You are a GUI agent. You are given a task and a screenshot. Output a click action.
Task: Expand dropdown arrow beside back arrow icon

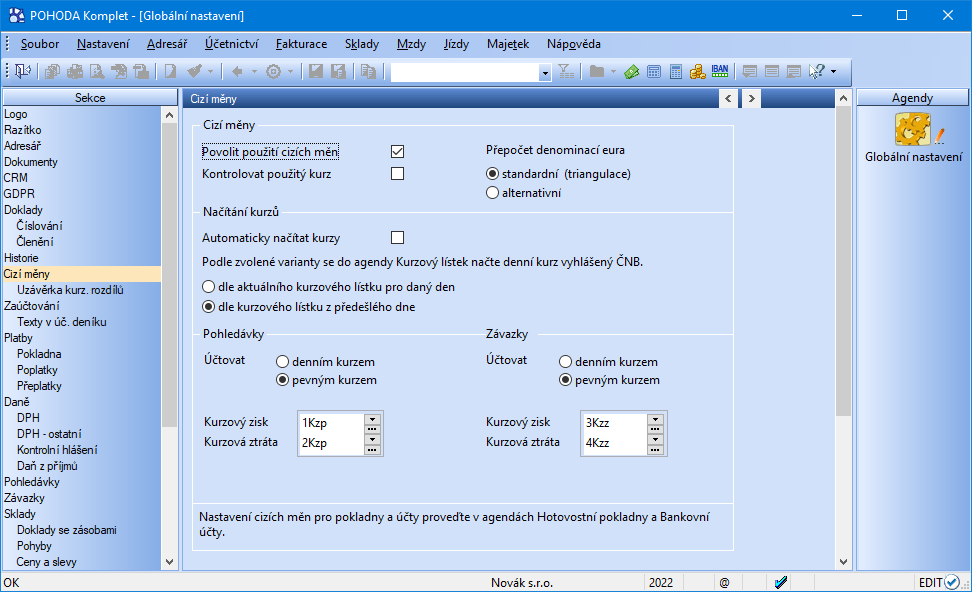click(x=254, y=72)
